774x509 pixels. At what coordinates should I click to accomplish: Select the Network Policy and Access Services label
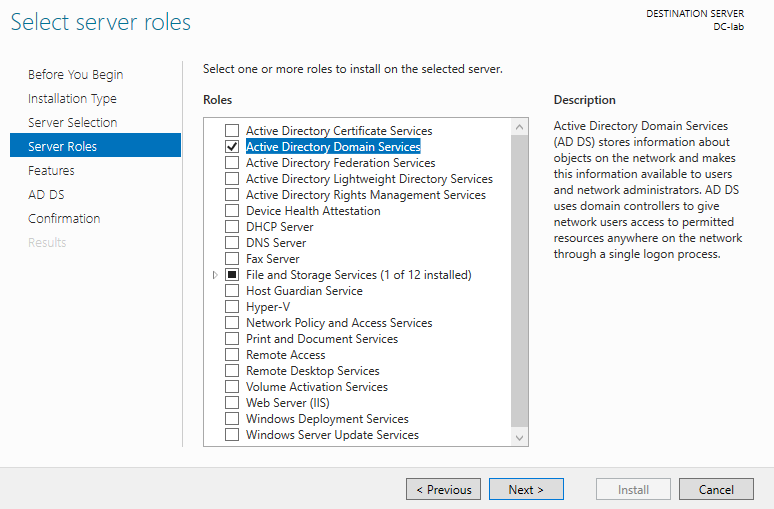[x=339, y=323]
